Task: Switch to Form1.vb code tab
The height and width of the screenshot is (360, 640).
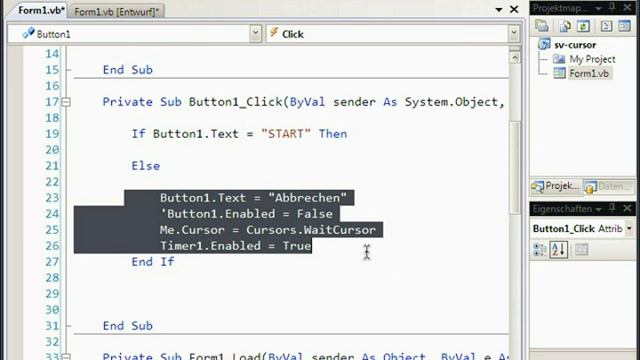Action: tap(41, 11)
